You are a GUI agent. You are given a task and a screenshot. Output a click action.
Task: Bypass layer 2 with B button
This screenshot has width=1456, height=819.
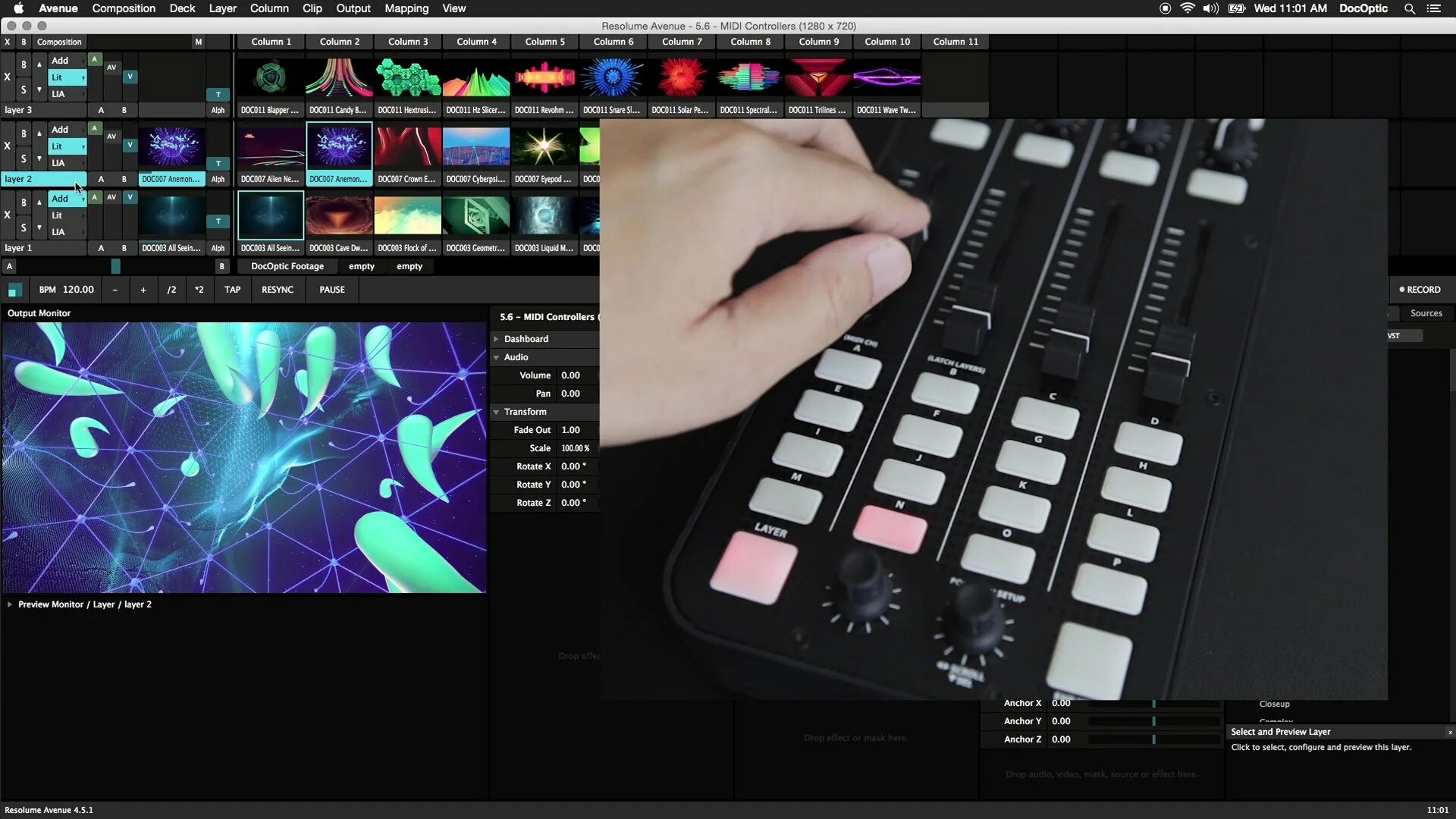[24, 134]
